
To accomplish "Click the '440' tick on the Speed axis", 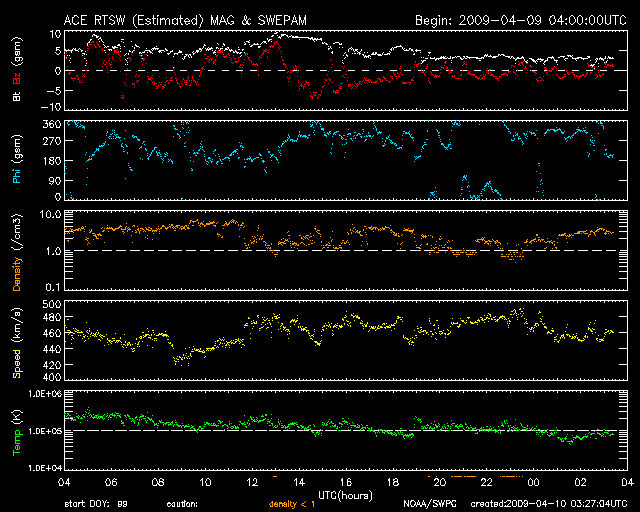I will point(52,349).
